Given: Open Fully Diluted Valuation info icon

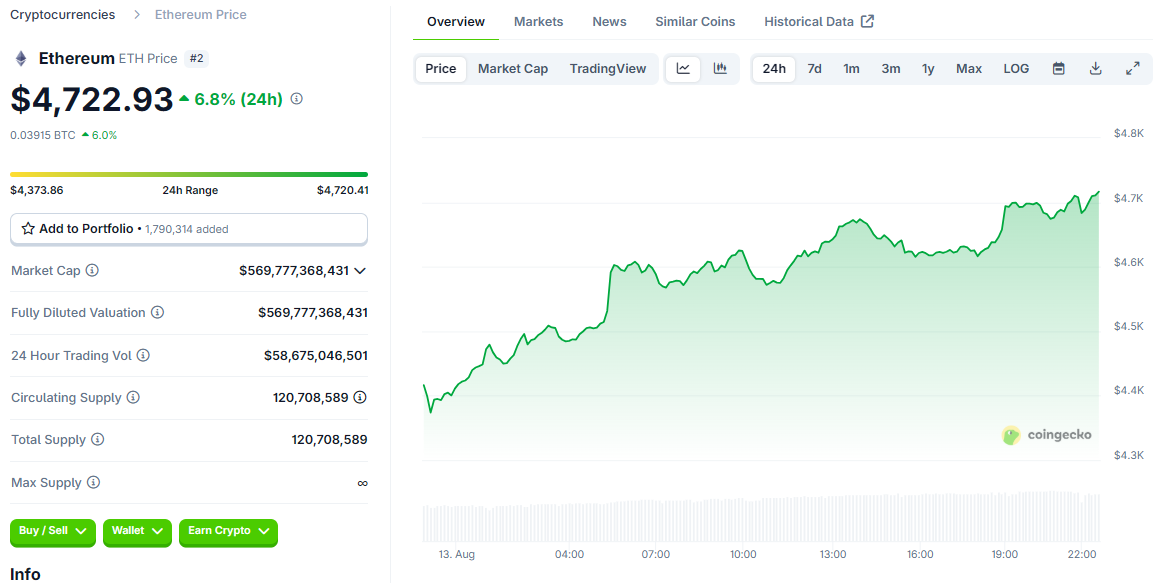Looking at the screenshot, I should [x=157, y=313].
